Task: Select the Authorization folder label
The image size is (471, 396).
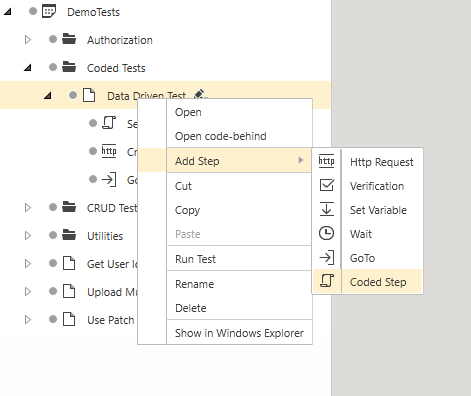Action: (x=120, y=40)
